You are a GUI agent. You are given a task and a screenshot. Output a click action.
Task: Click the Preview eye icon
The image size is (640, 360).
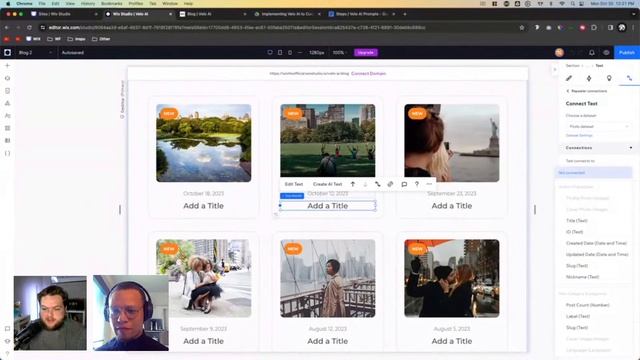pyautogui.click(x=606, y=53)
